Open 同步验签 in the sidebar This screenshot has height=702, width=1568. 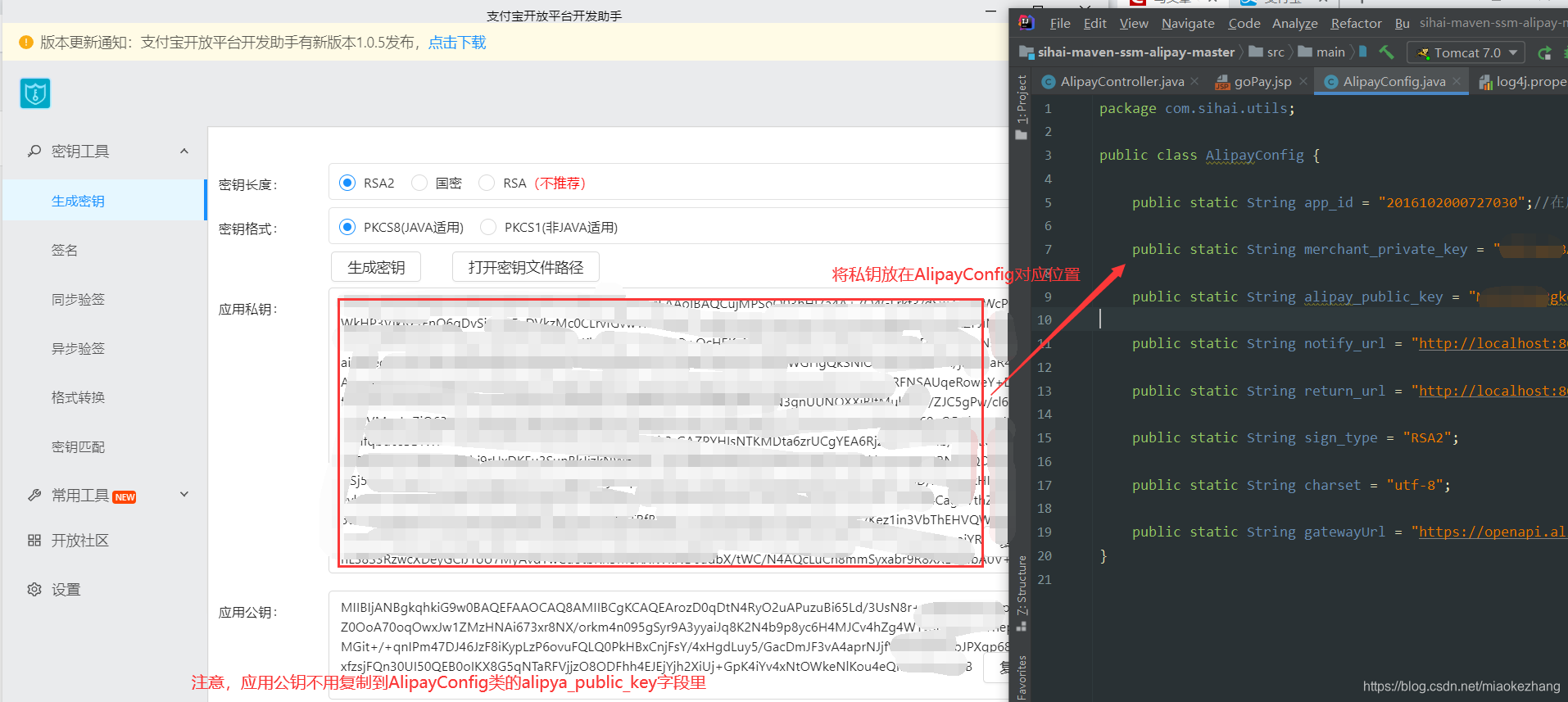78,299
